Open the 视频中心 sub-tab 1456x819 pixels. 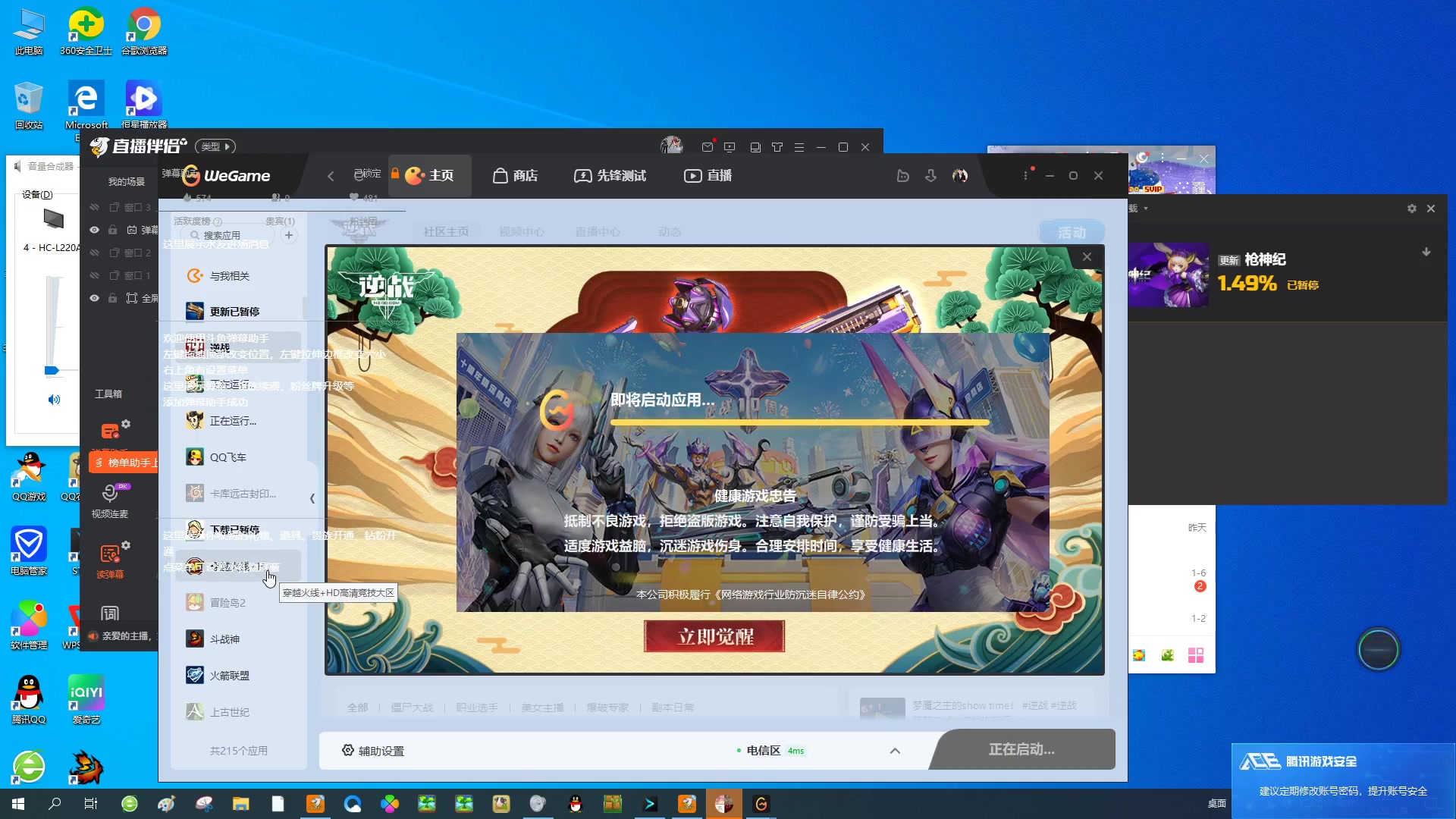point(522,232)
